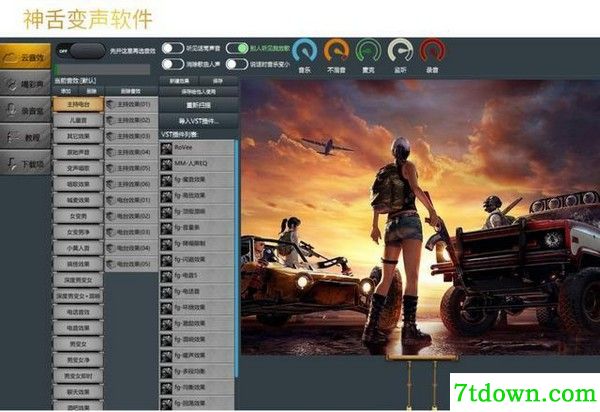Click the icon of preset 主持效果(05)
600x412 pixels.
[x=111, y=168]
